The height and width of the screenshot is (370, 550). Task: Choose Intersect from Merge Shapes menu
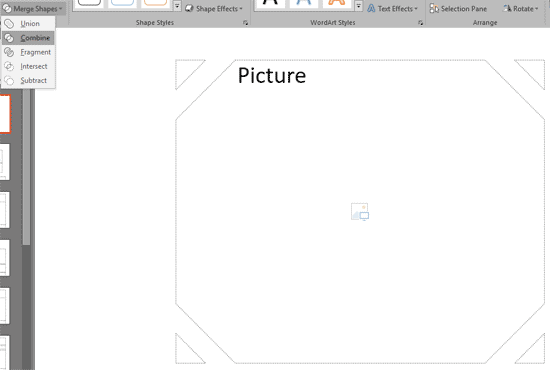coord(28,66)
